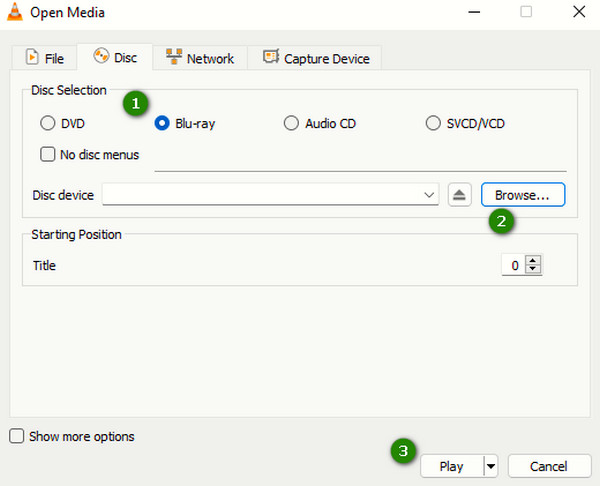Screen dimensions: 600x486
Task: Click the Network tab icon
Action: click(x=173, y=58)
